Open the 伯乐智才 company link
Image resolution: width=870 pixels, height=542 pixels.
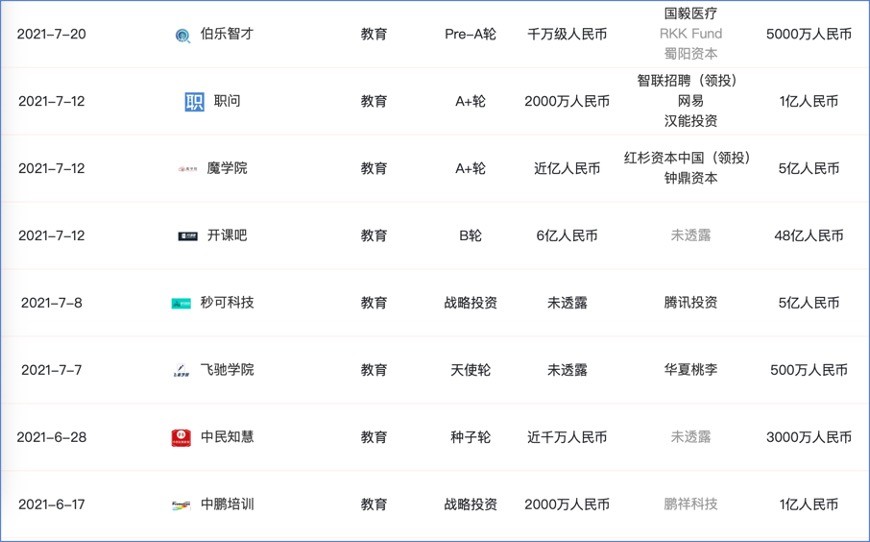click(x=227, y=34)
